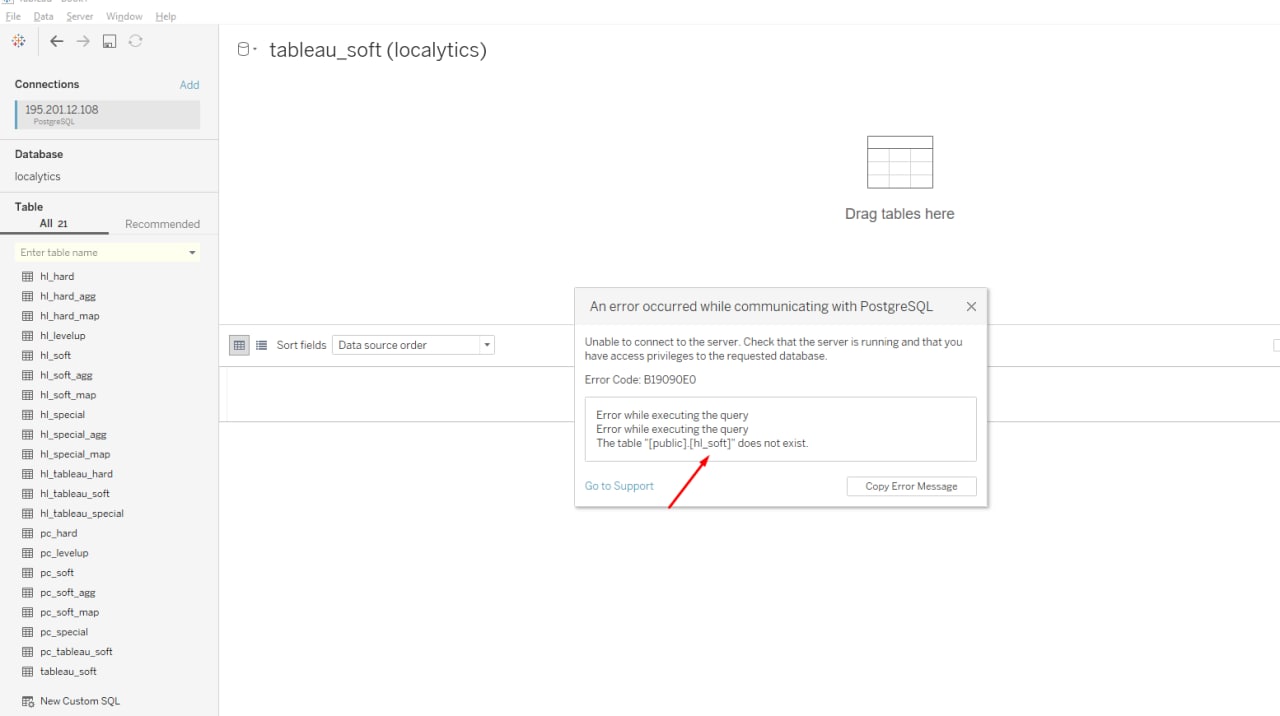The height and width of the screenshot is (716, 1280).
Task: Go forward with the right arrow icon
Action: click(x=83, y=41)
